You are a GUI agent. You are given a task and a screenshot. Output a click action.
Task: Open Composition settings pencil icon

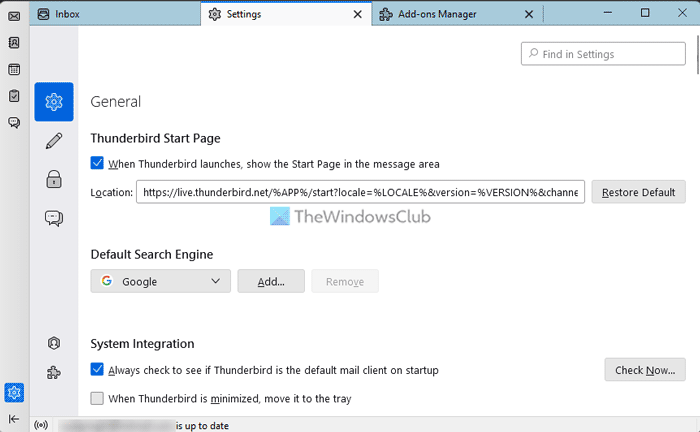coord(54,141)
